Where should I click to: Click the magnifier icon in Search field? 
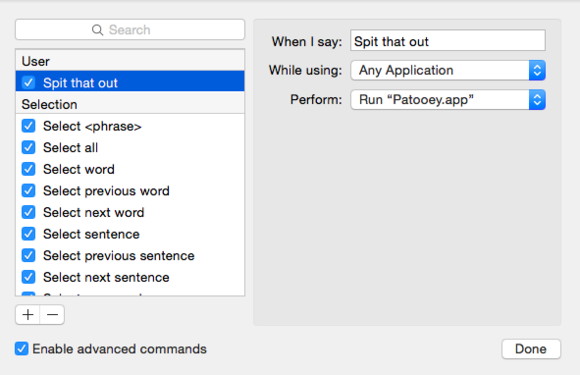click(x=97, y=30)
